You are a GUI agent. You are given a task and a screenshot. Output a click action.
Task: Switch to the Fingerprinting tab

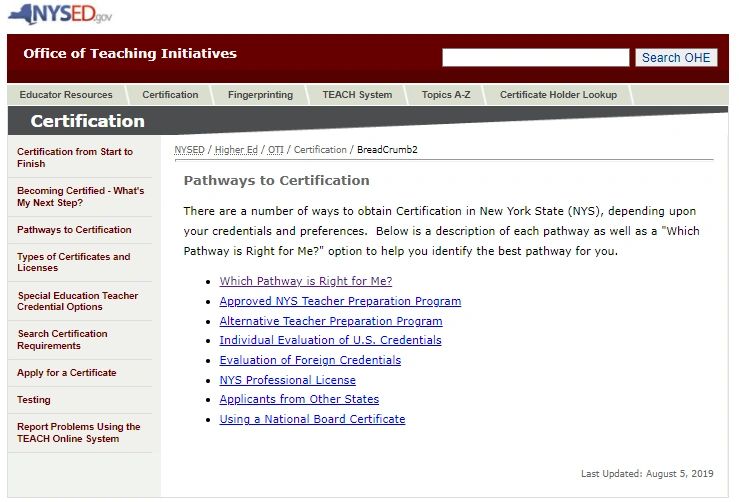point(260,95)
